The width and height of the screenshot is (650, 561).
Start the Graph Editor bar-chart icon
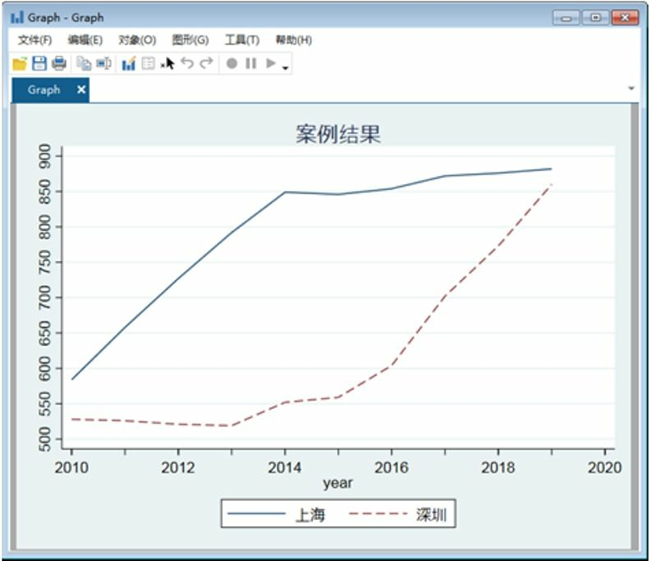point(129,63)
